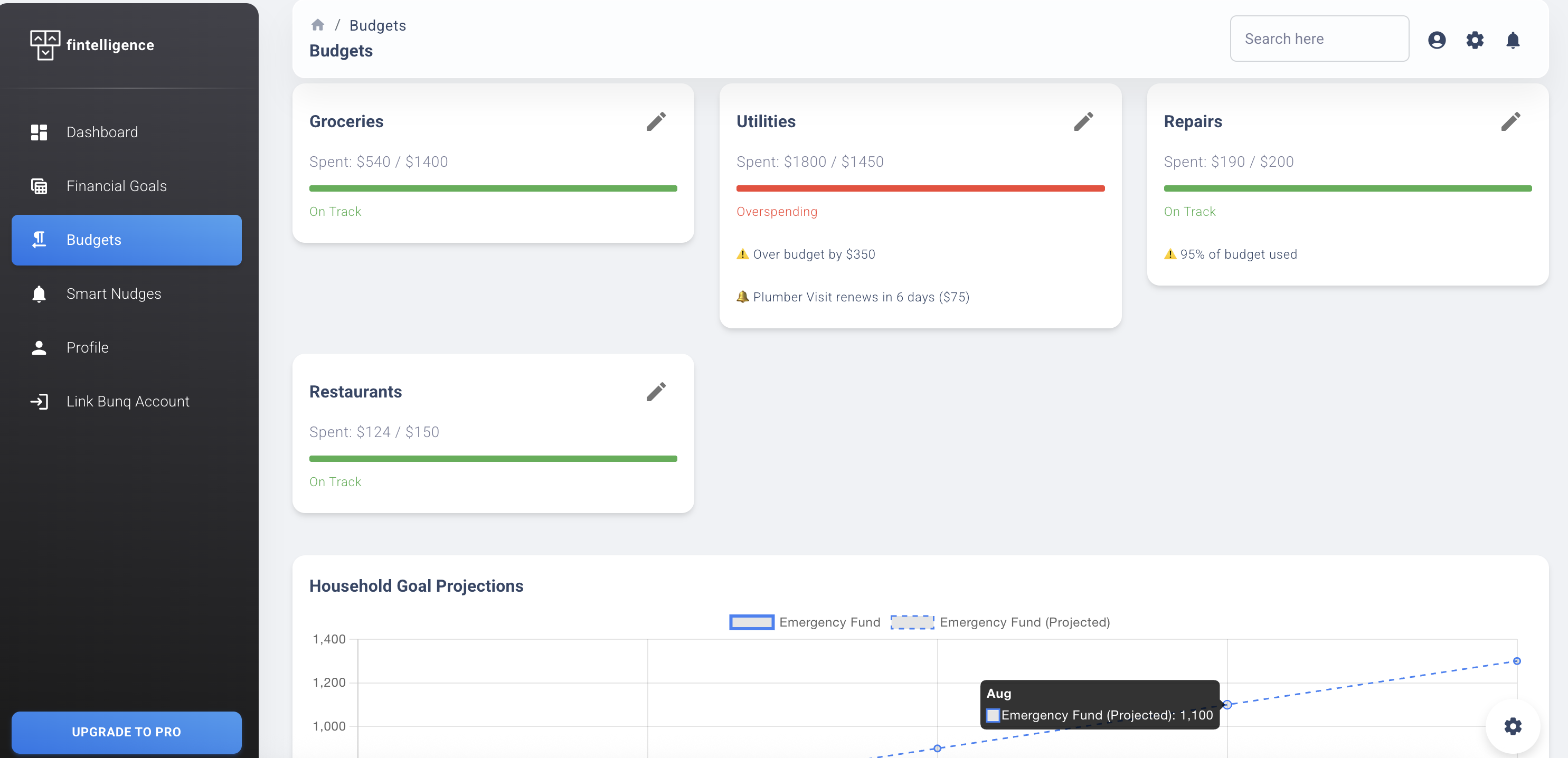
Task: Edit the Utilities budget with pencil icon
Action: [1083, 121]
